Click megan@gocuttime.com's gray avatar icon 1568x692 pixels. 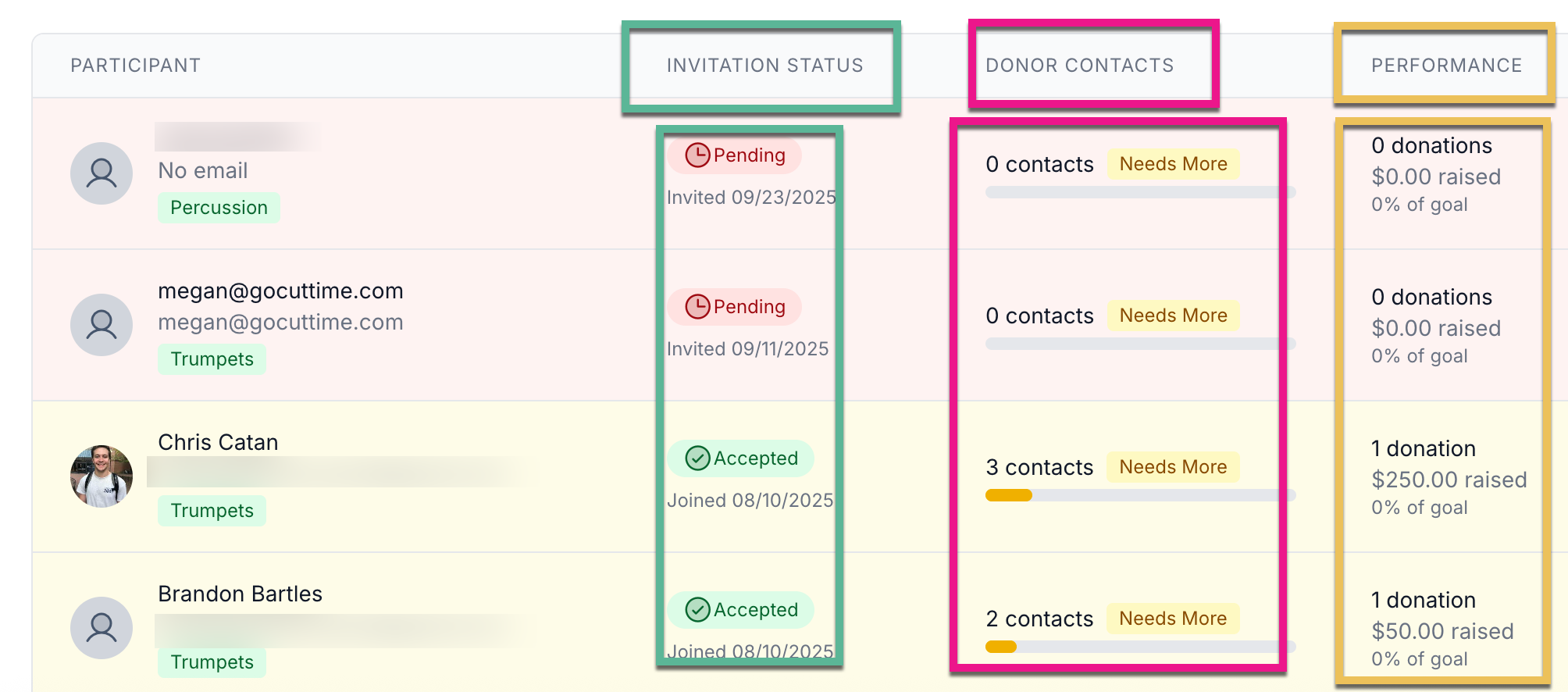click(x=102, y=325)
